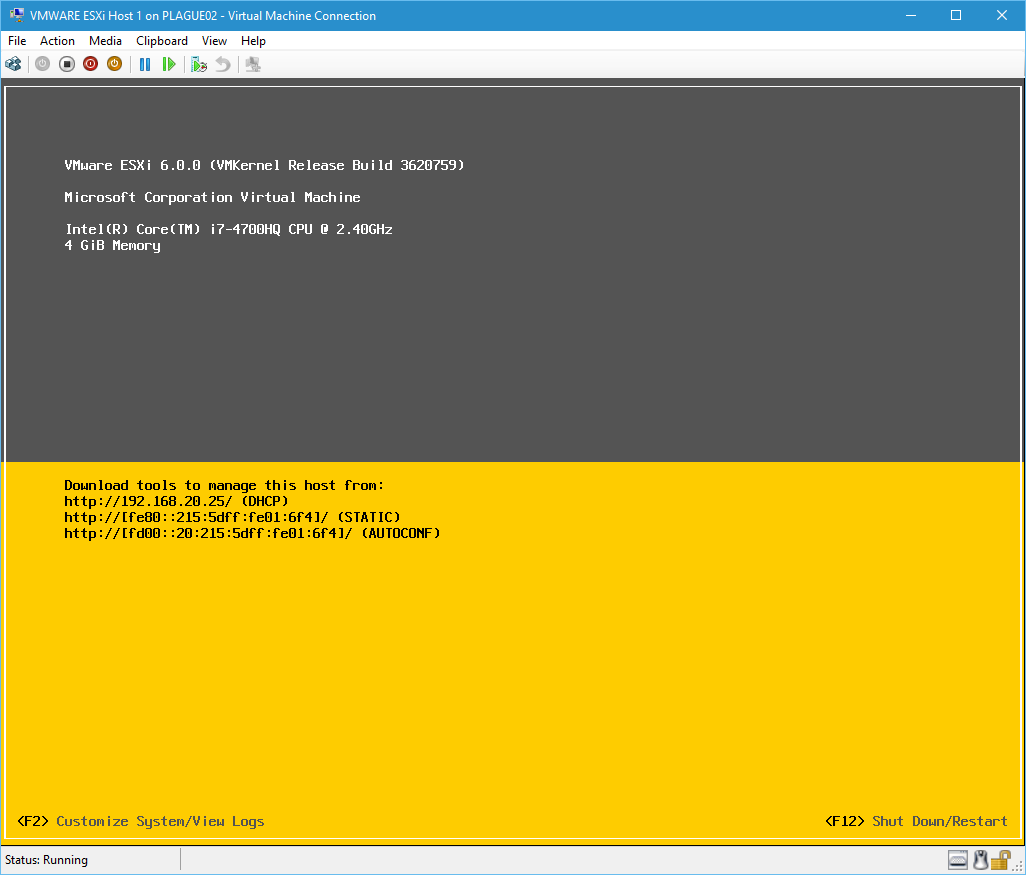Screen dimensions: 1026x875
Task: Click the 4 GiB Memory text
Action: pyautogui.click(x=113, y=245)
